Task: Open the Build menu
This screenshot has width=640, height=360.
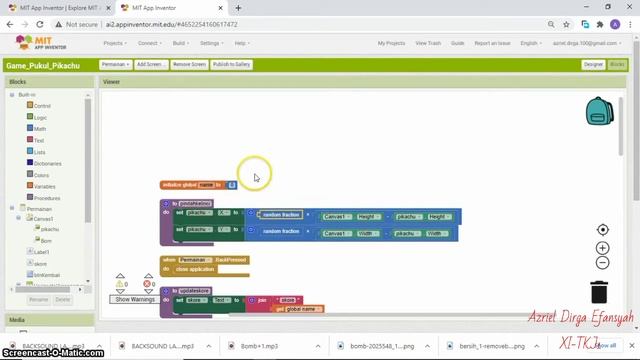Action: [x=180, y=43]
